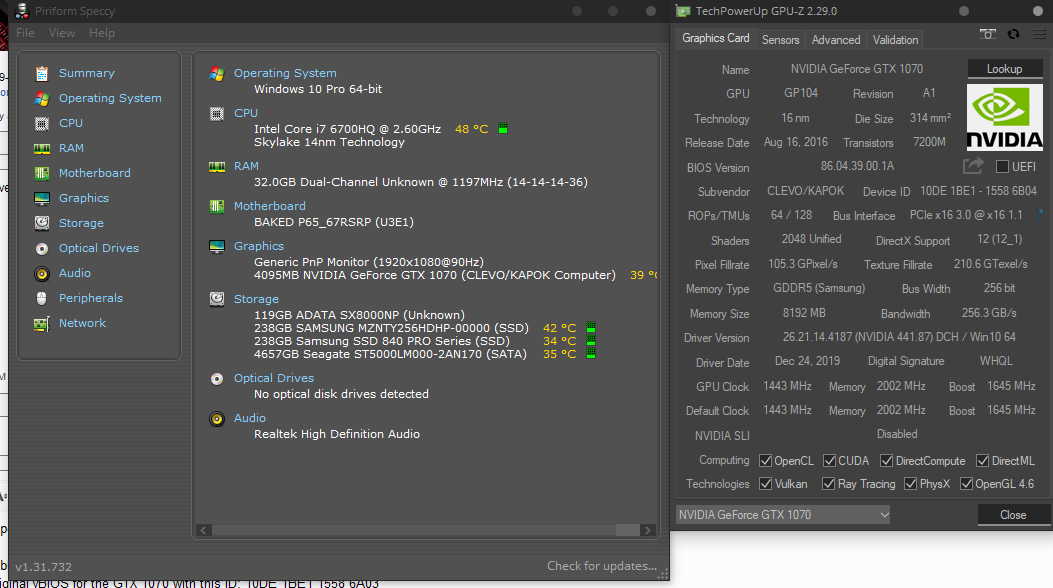Open Optical Drives heading link in summary

pos(273,379)
